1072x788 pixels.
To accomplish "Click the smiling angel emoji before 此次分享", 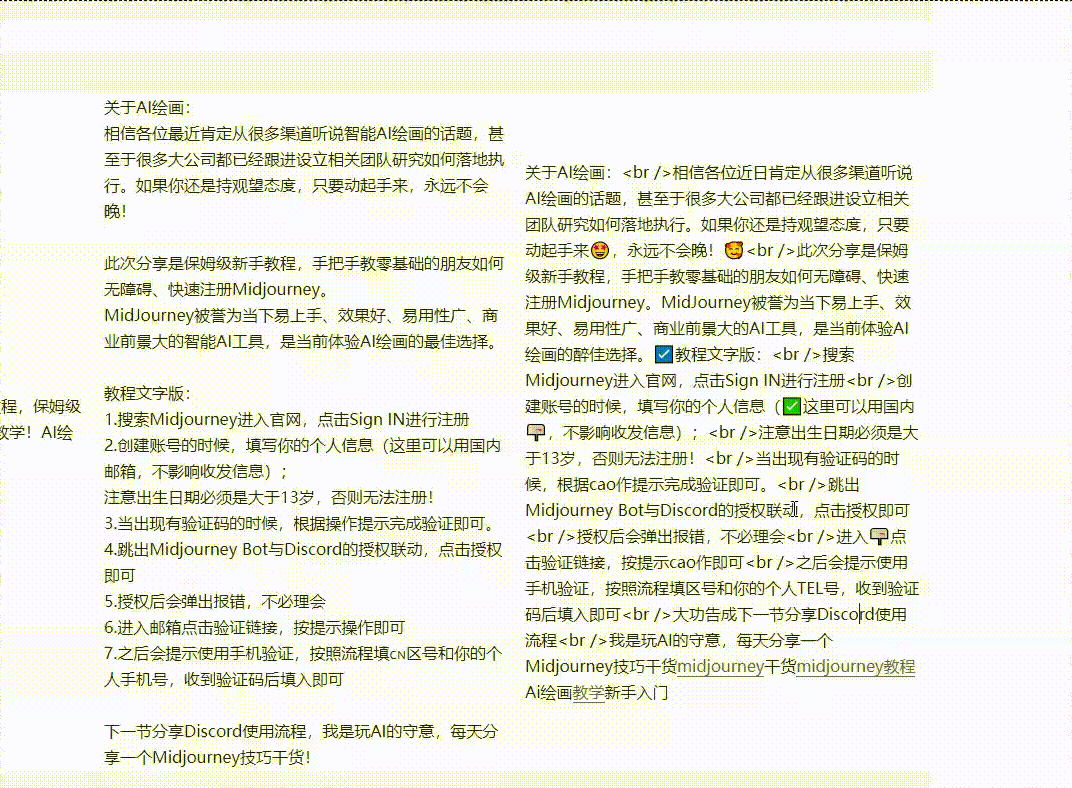I will tap(733, 251).
